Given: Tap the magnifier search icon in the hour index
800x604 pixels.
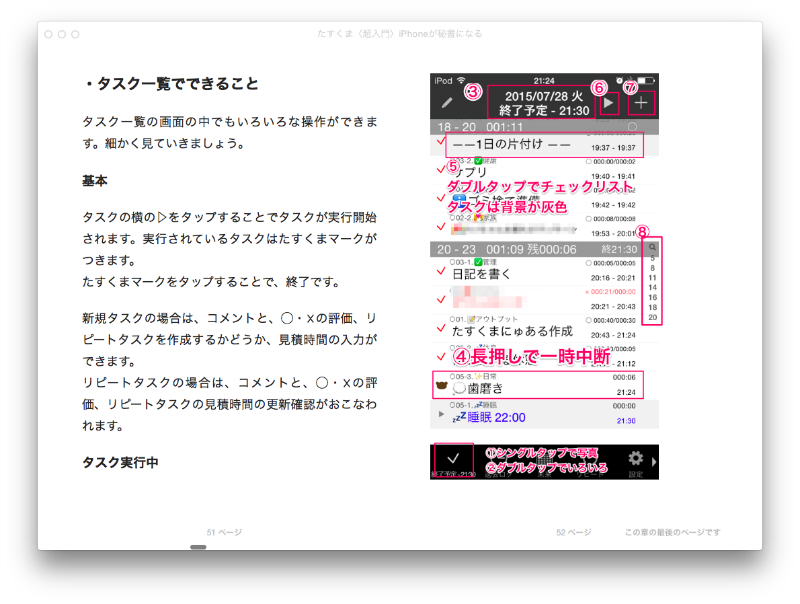Looking at the screenshot, I should coord(652,247).
